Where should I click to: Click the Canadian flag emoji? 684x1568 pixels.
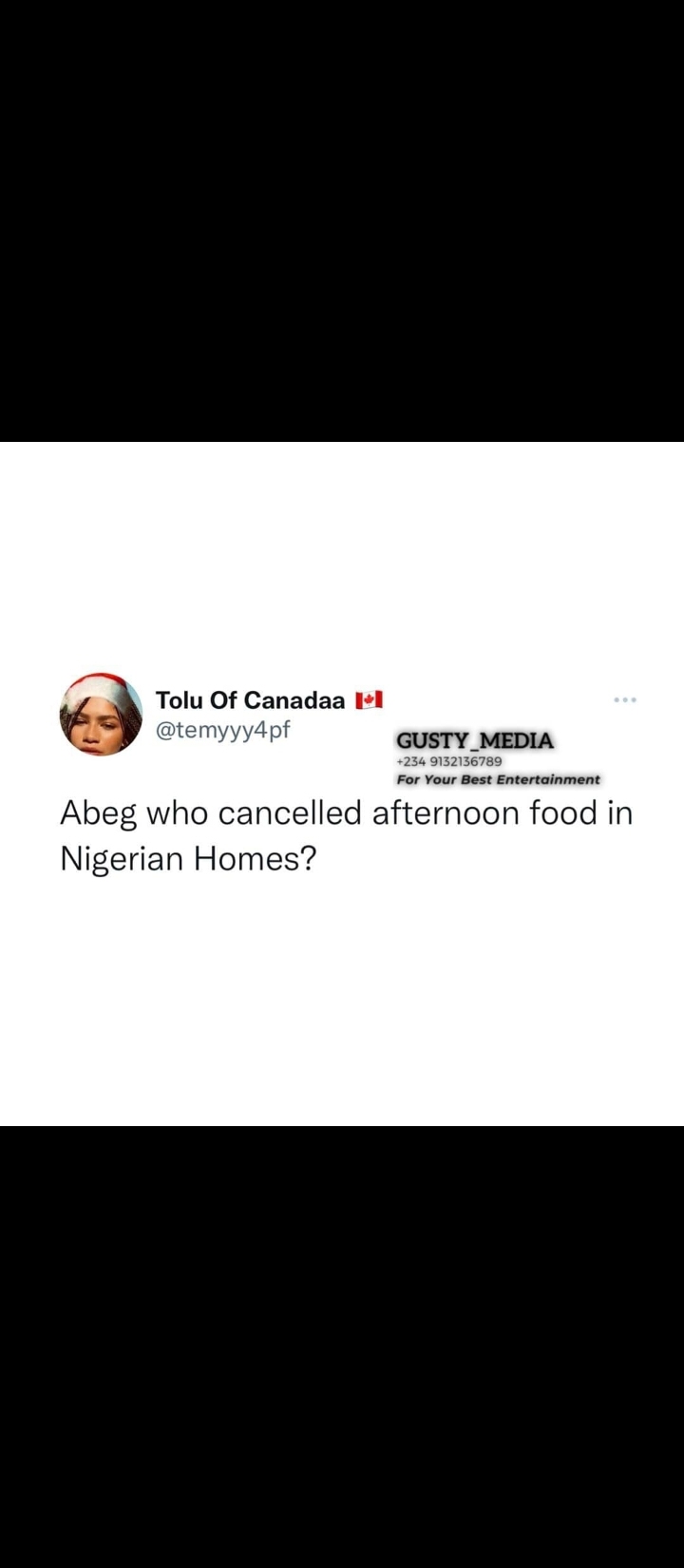coord(369,700)
